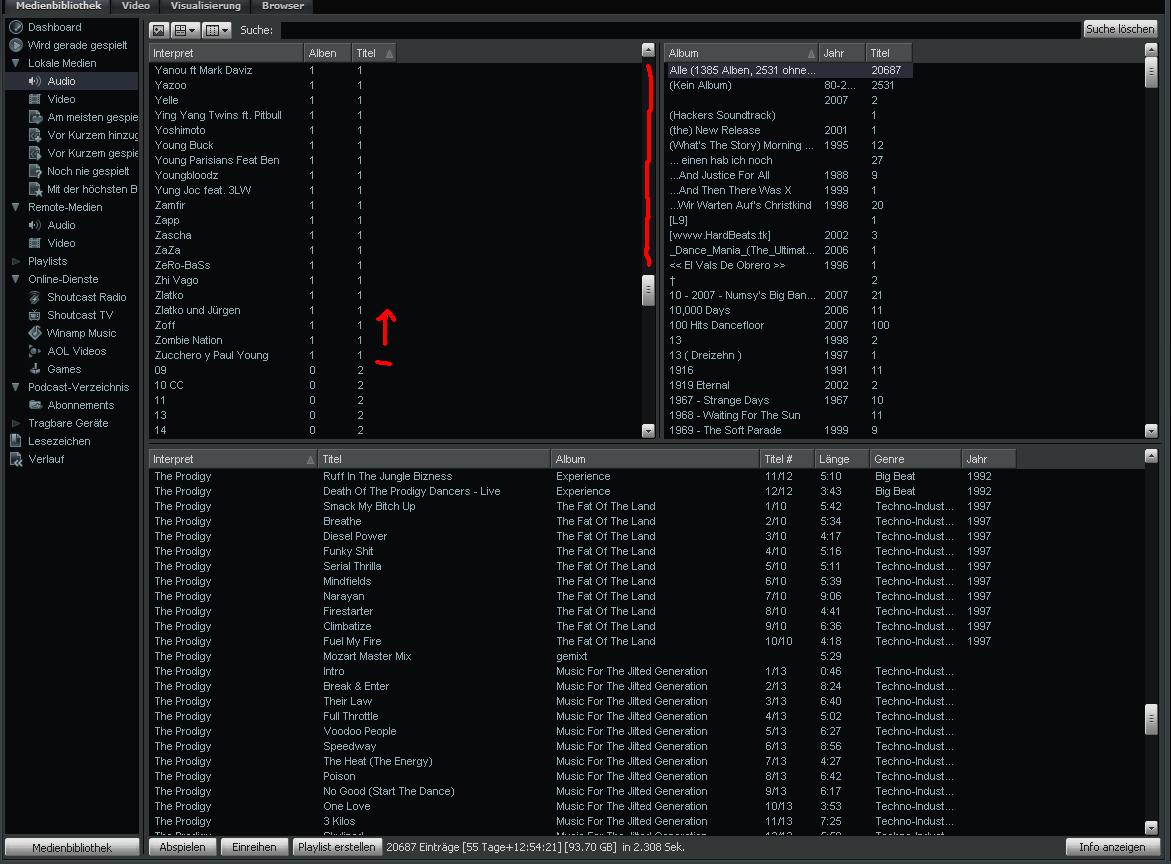Collapse the Remote-Medien tree node
The image size is (1171, 864).
[16, 207]
